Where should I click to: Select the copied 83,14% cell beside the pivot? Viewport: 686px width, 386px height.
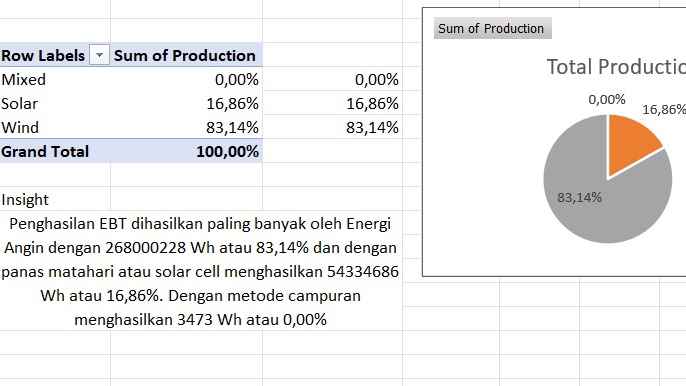click(x=332, y=127)
